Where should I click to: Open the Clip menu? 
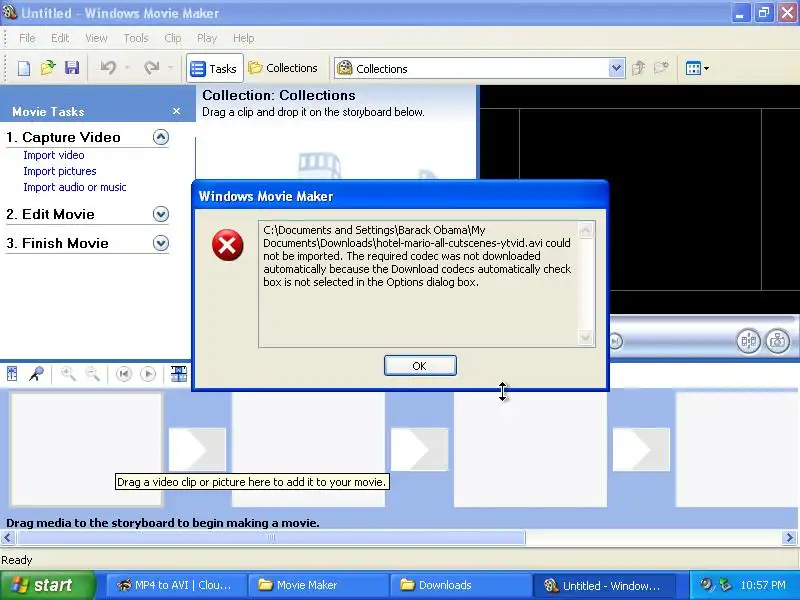click(172, 38)
